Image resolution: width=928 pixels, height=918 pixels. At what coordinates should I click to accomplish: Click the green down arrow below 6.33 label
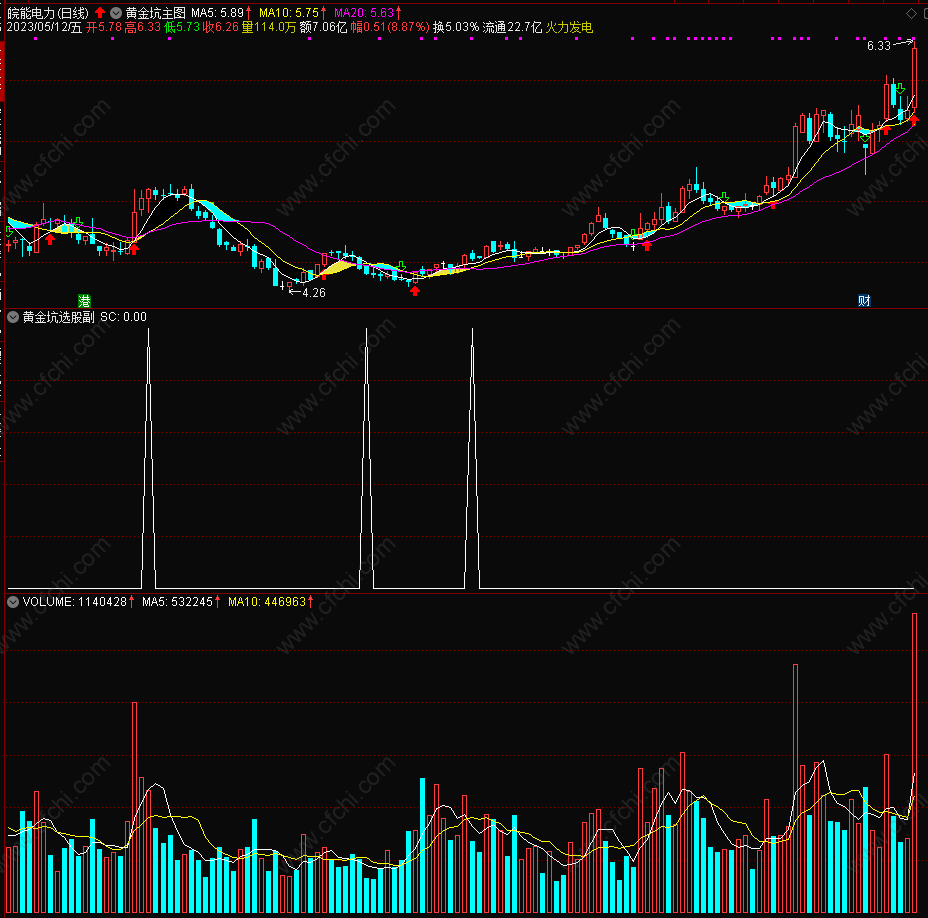pos(900,89)
